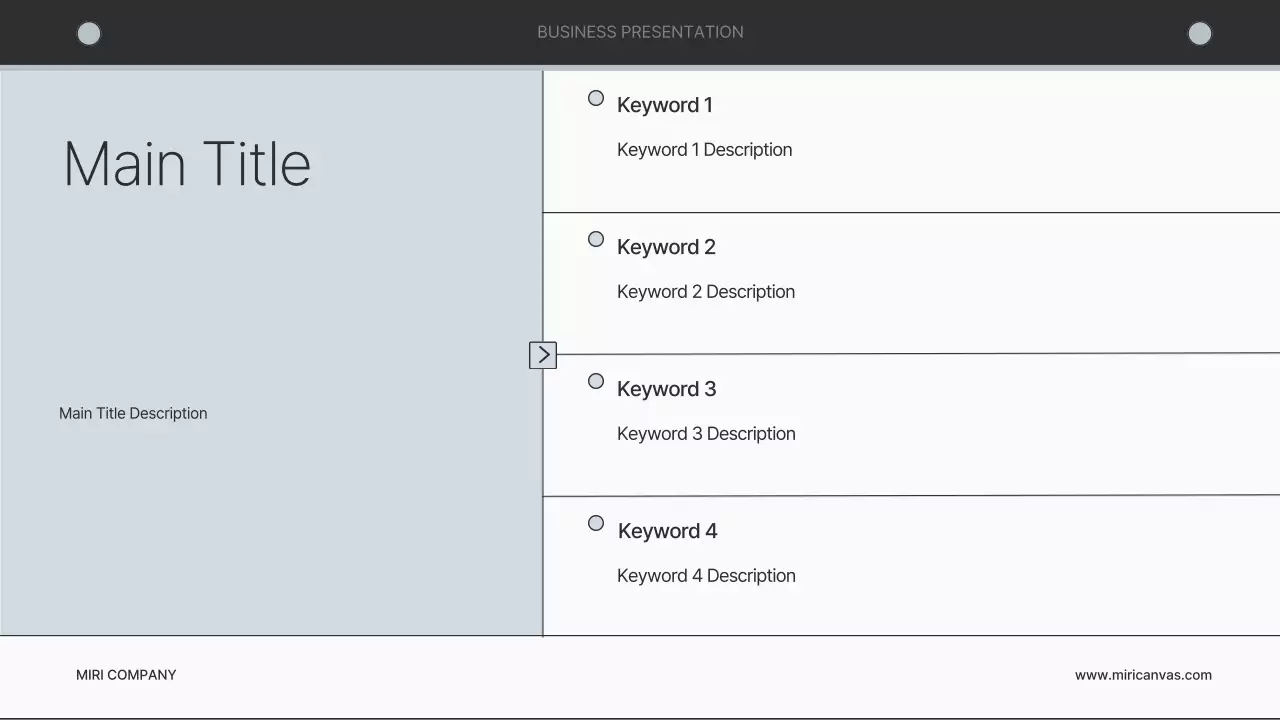The image size is (1280, 720).
Task: Click the Keyword 3 Description text
Action: pos(706,434)
